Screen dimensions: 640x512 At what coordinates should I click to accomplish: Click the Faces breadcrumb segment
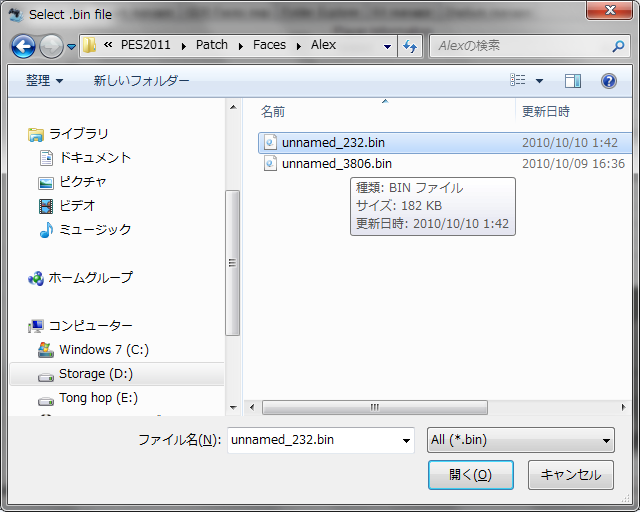click(x=269, y=45)
